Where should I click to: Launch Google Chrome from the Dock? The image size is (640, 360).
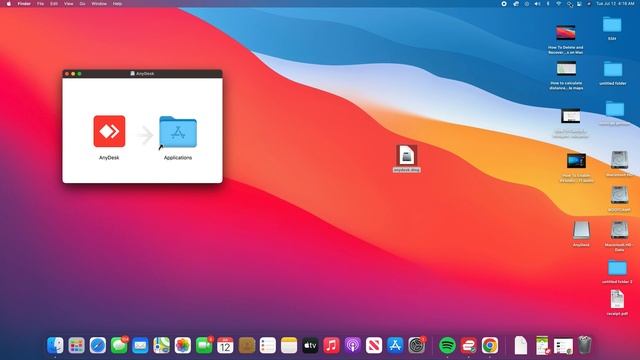(490, 346)
